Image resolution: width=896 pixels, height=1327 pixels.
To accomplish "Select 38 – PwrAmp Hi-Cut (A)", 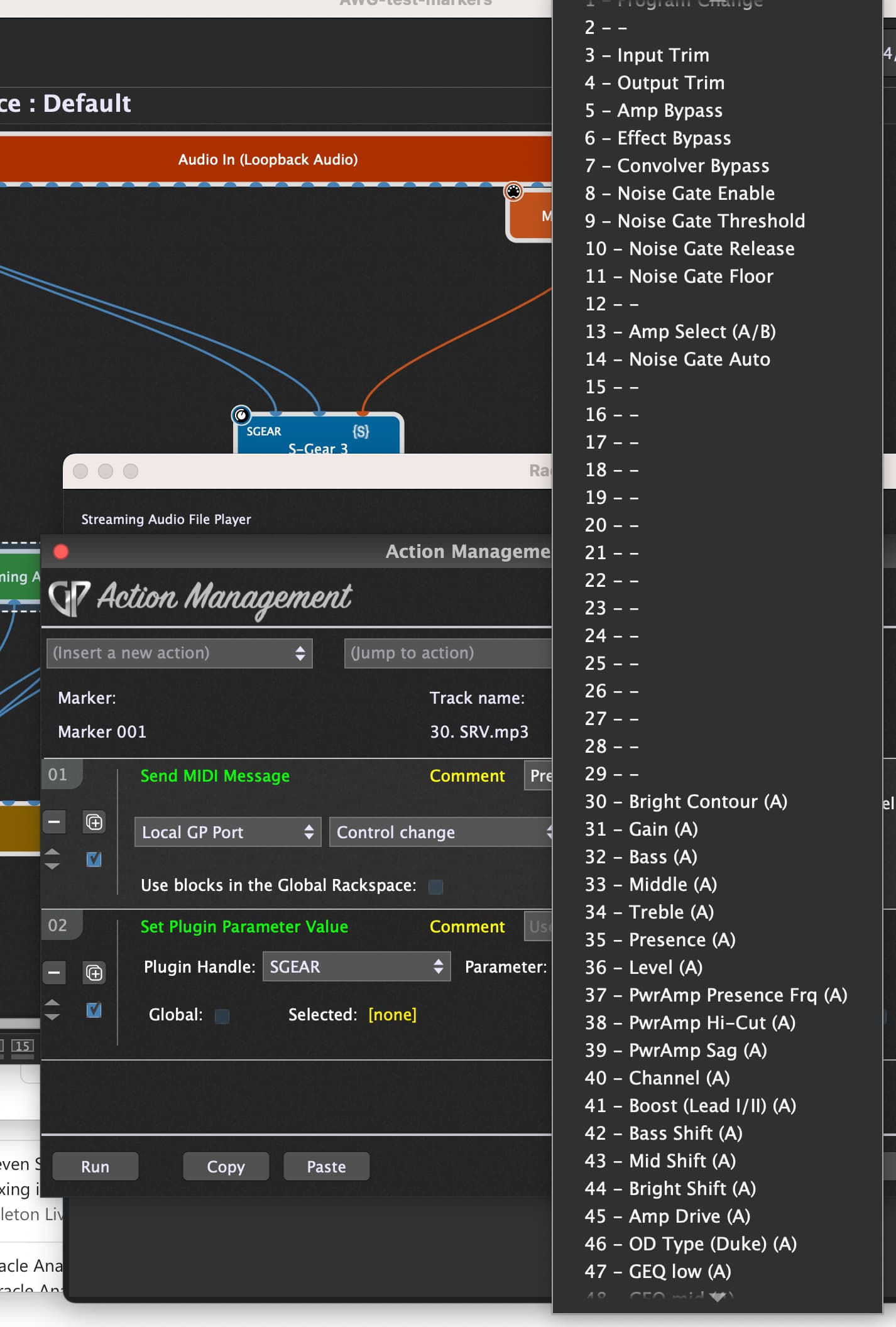I will [718, 1022].
